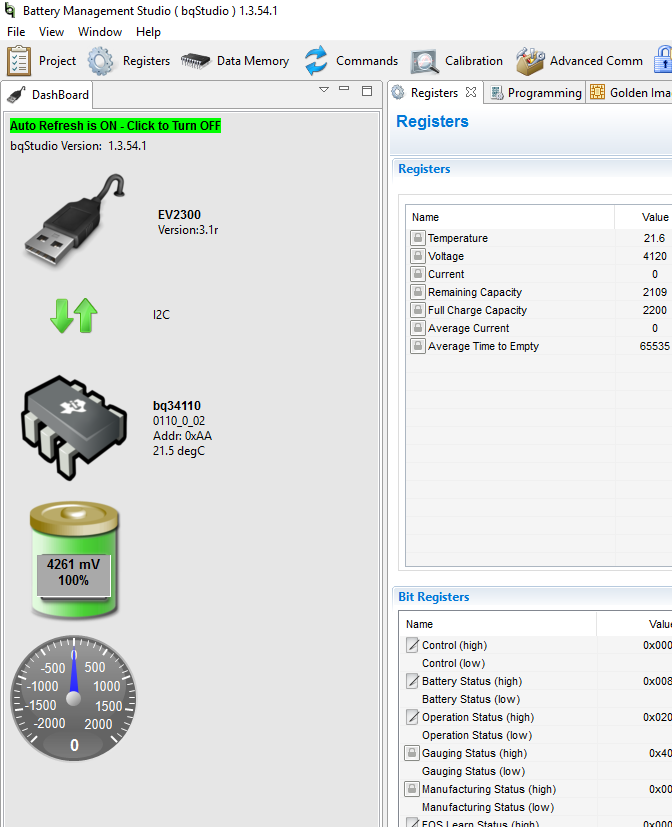The width and height of the screenshot is (672, 827).
Task: Click lock icon beside Average Time to Empty
Action: pyautogui.click(x=418, y=346)
